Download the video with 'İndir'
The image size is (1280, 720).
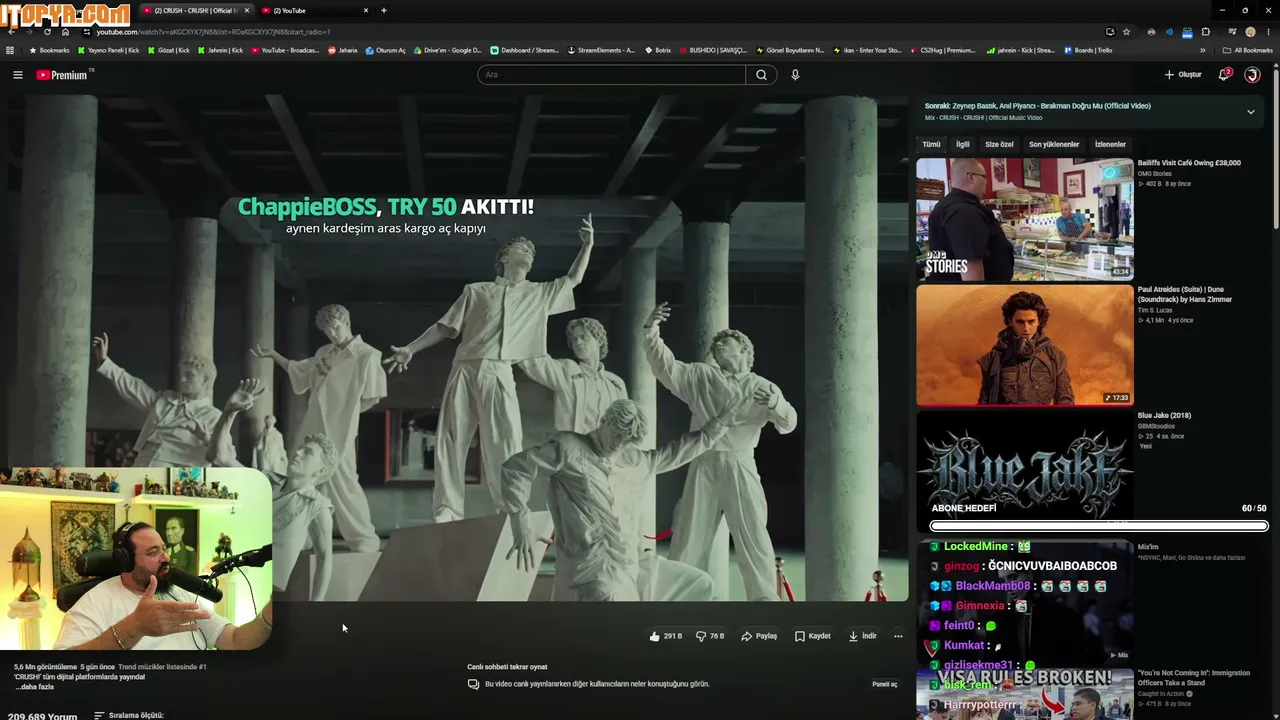coord(863,636)
